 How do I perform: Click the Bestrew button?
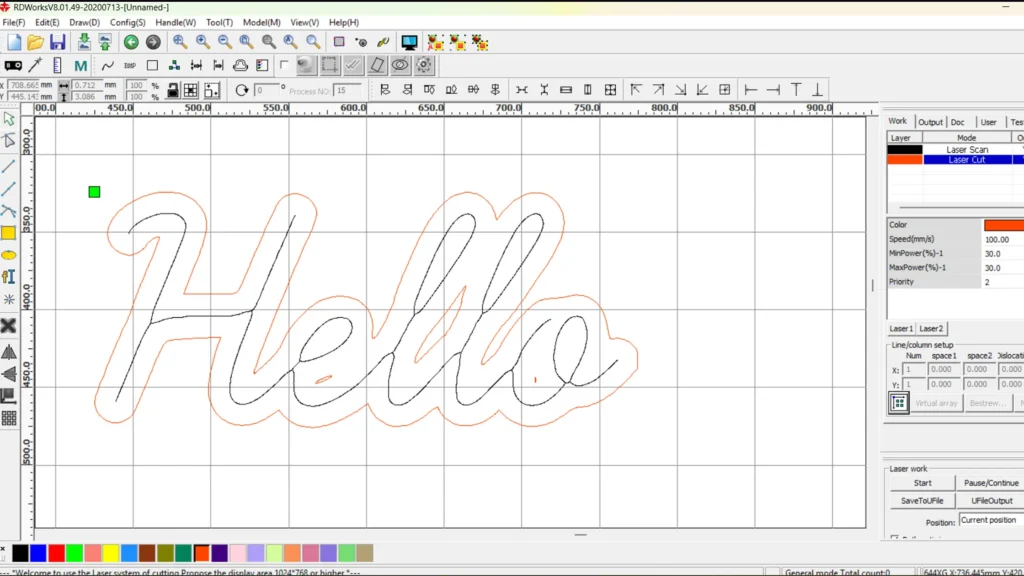pyautogui.click(x=987, y=404)
